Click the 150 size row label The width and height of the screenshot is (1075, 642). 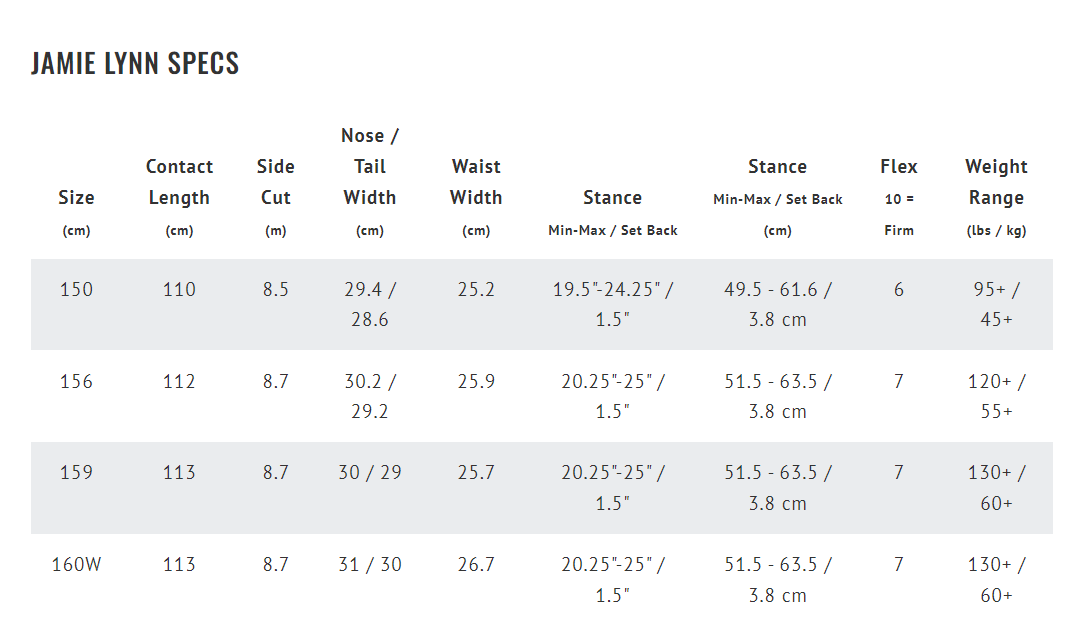(x=76, y=289)
